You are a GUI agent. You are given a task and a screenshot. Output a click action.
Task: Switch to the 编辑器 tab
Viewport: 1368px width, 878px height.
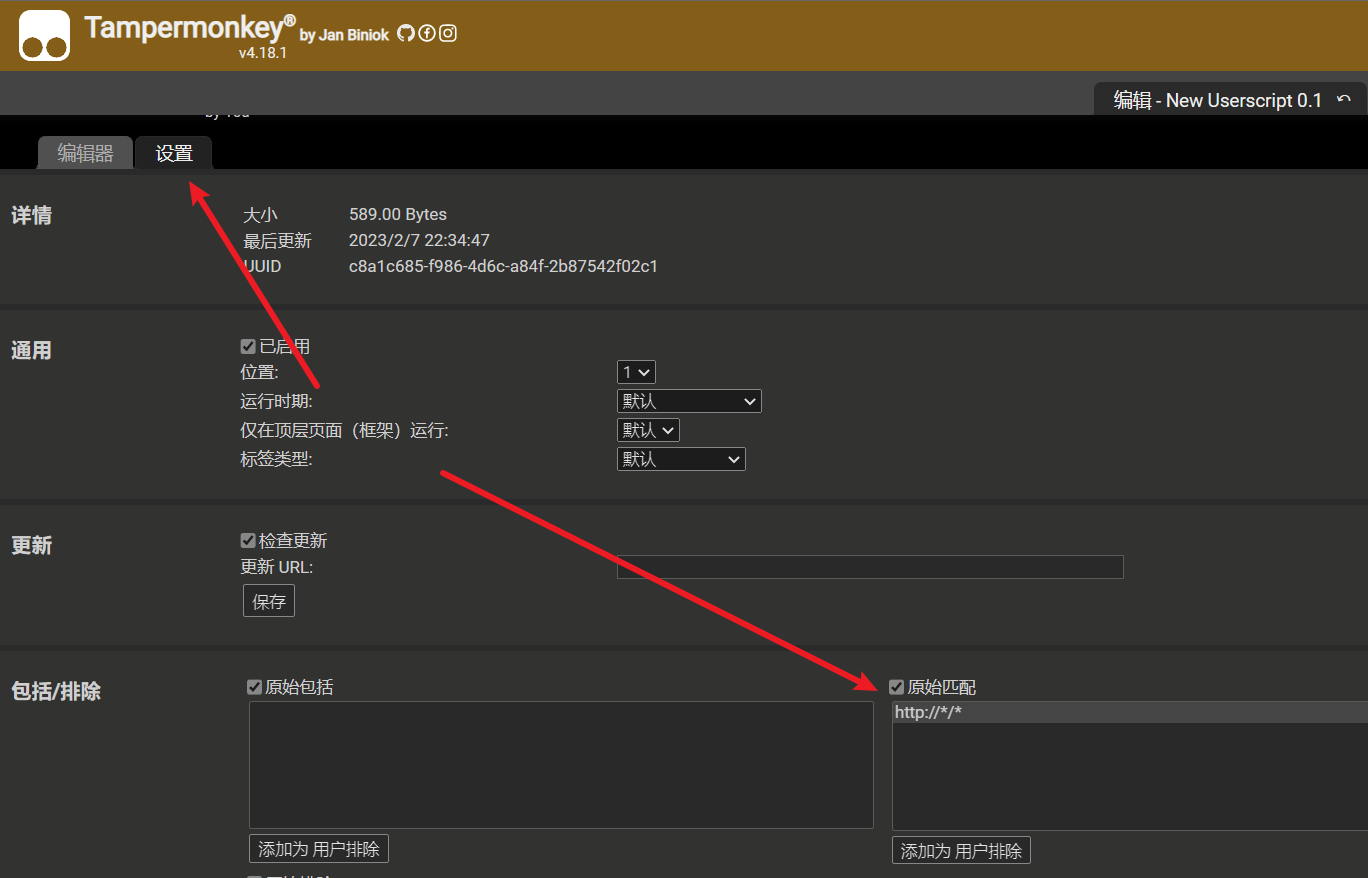pos(85,154)
